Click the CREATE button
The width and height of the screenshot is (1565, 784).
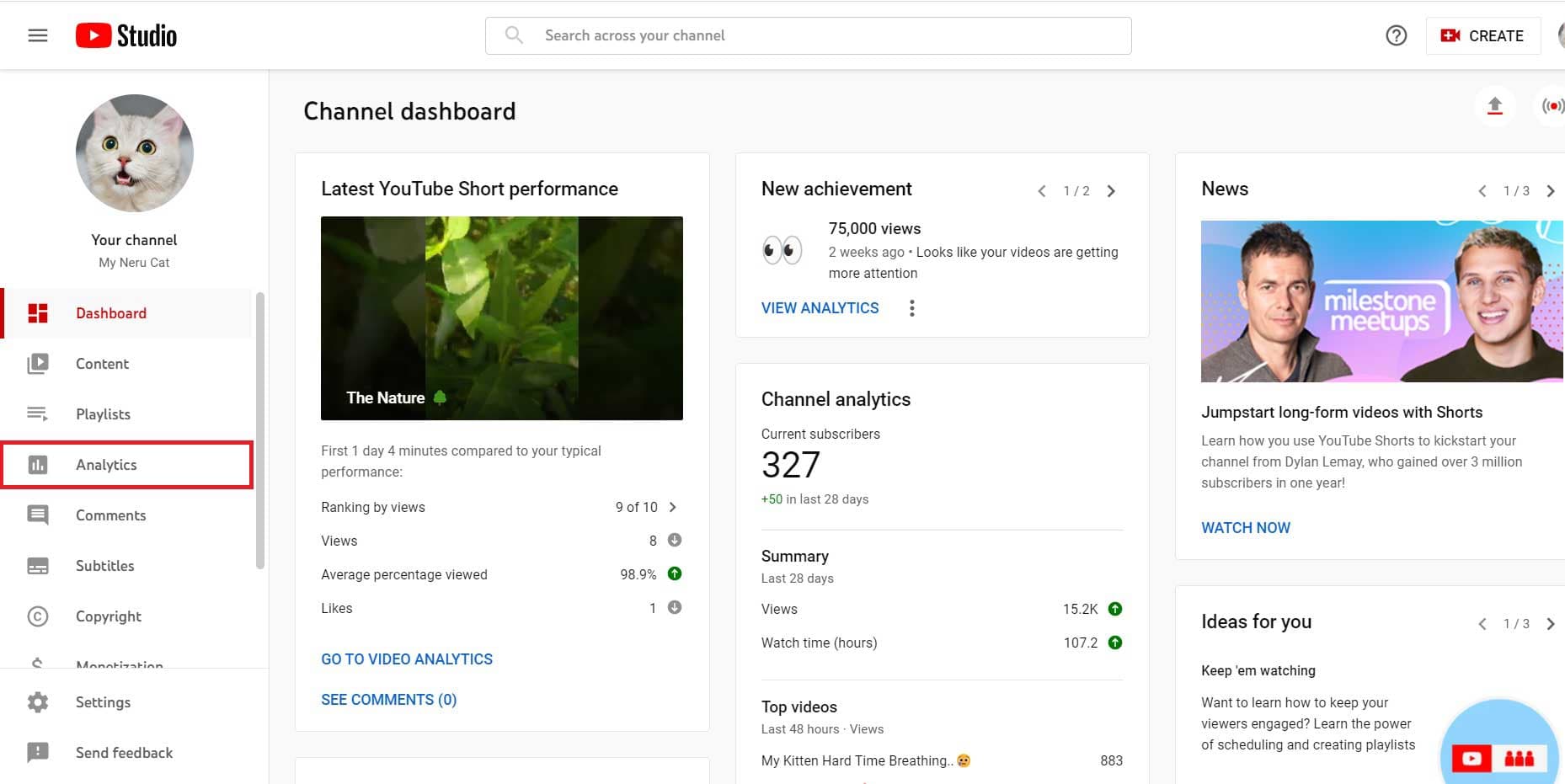point(1483,35)
